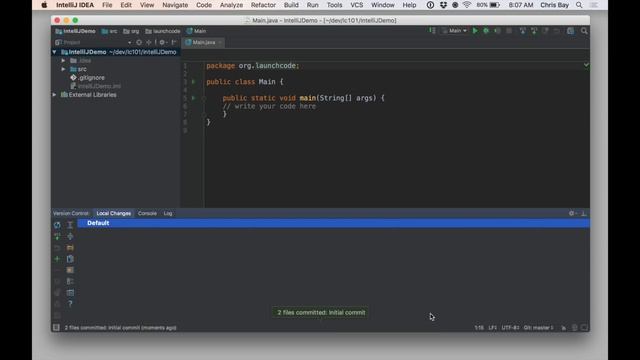The image size is (640, 360).
Task: Expand the .idea folder in project tree
Action: point(63,61)
